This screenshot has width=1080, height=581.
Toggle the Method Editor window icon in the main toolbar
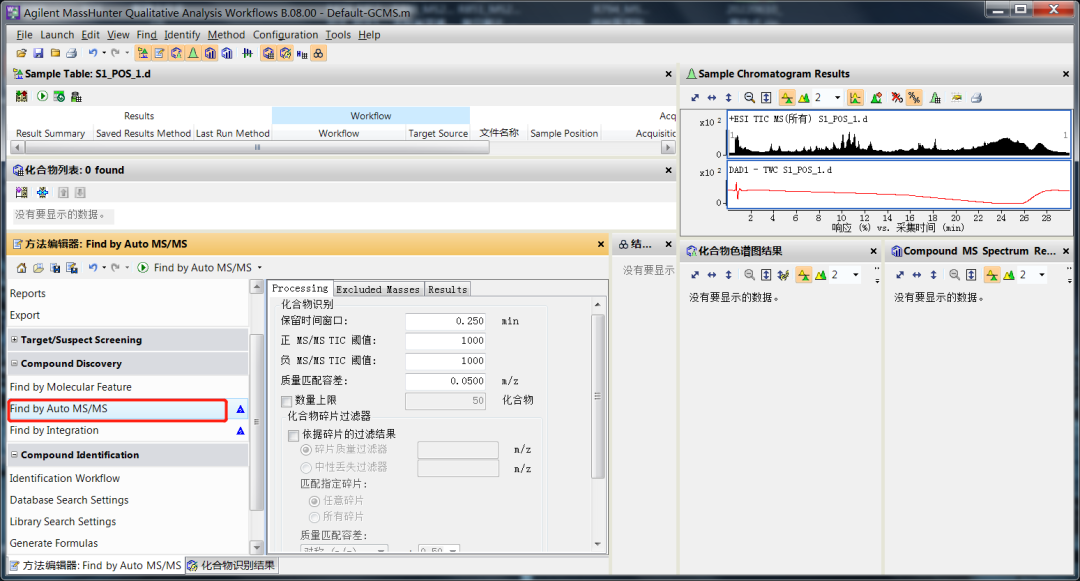(x=160, y=53)
